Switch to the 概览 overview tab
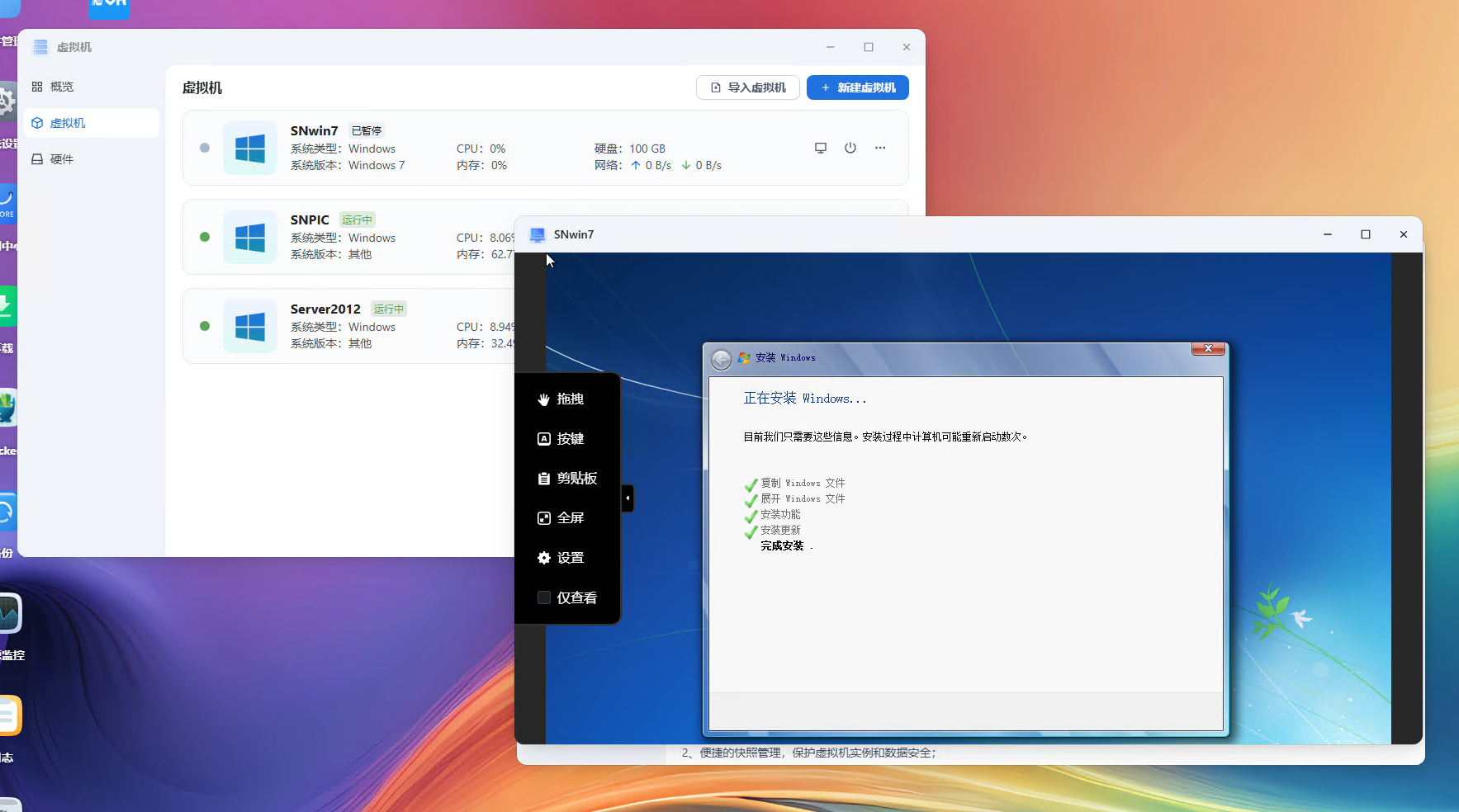This screenshot has height=812, width=1459. point(62,87)
